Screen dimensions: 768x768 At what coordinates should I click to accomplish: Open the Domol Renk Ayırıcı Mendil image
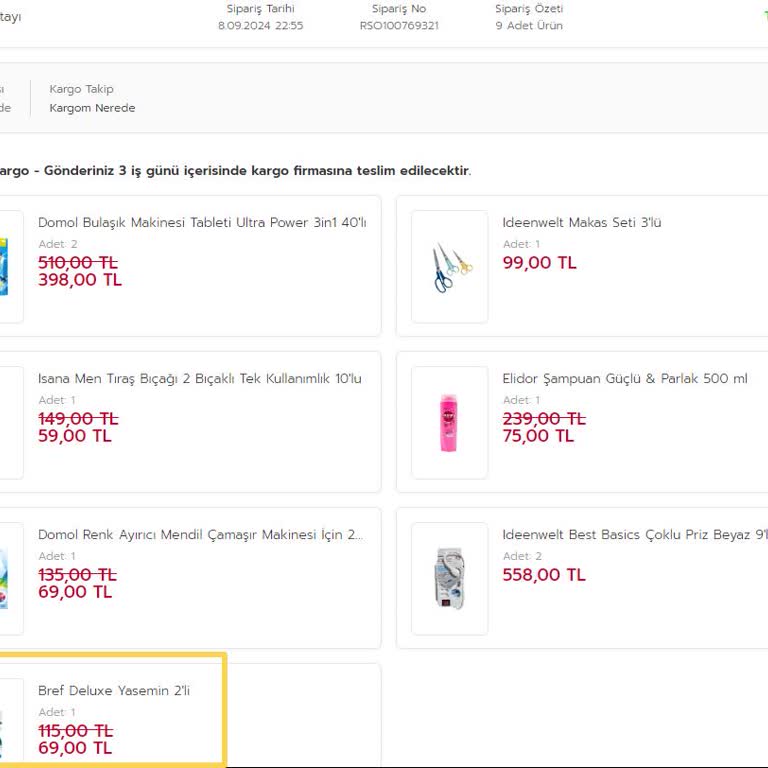(x=8, y=579)
